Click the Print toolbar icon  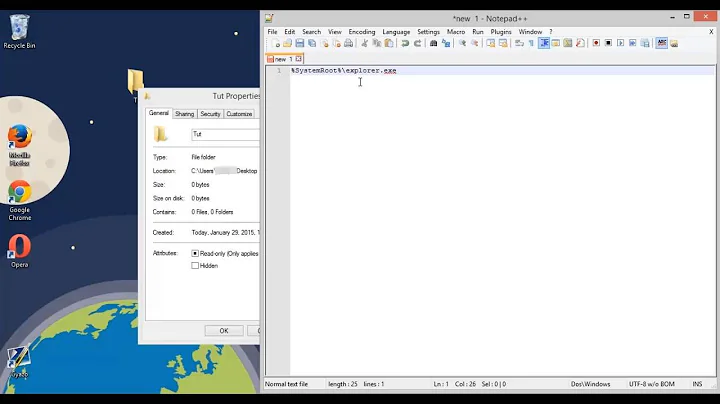pyautogui.click(x=349, y=43)
